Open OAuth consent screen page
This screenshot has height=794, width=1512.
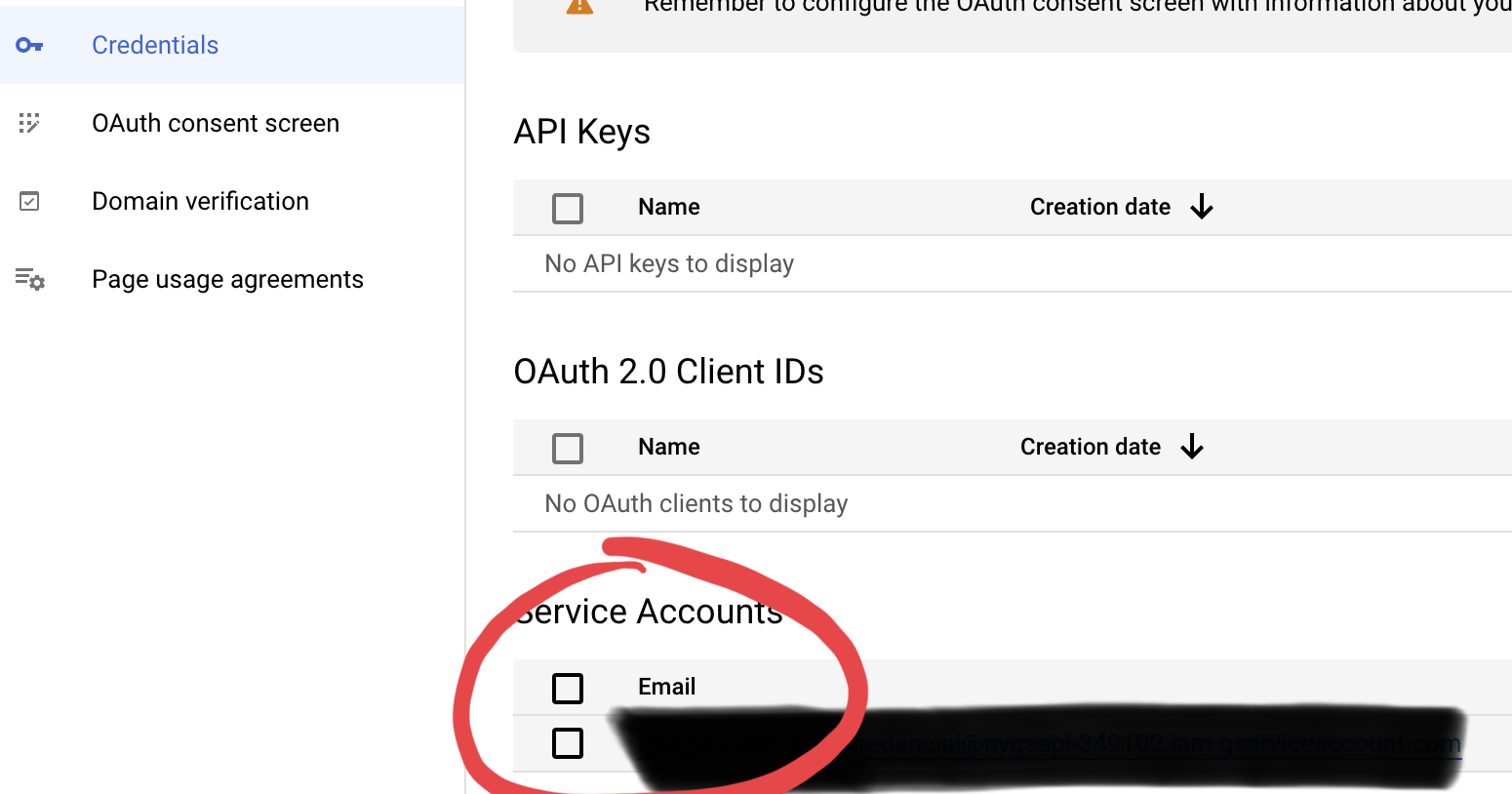click(216, 124)
